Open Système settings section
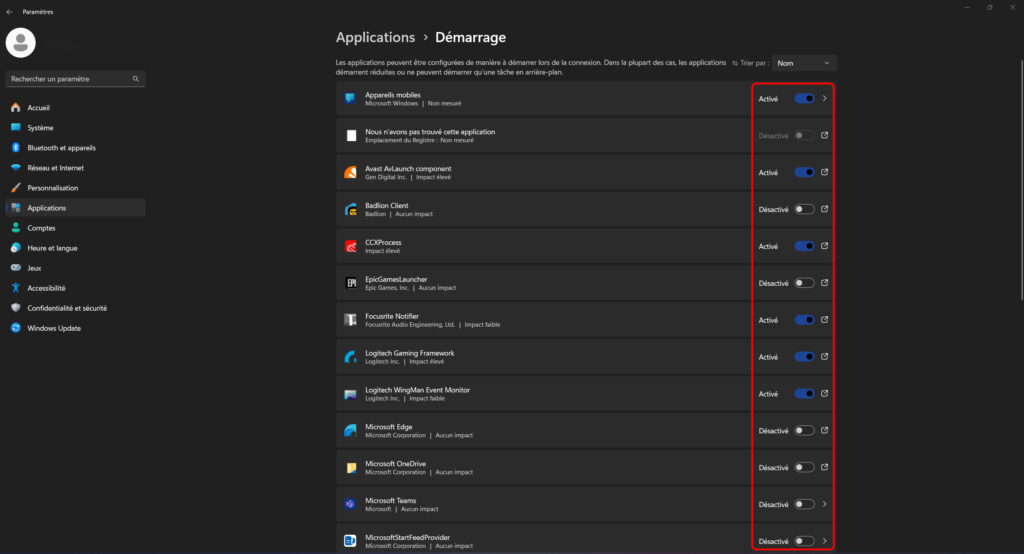 tap(75, 128)
